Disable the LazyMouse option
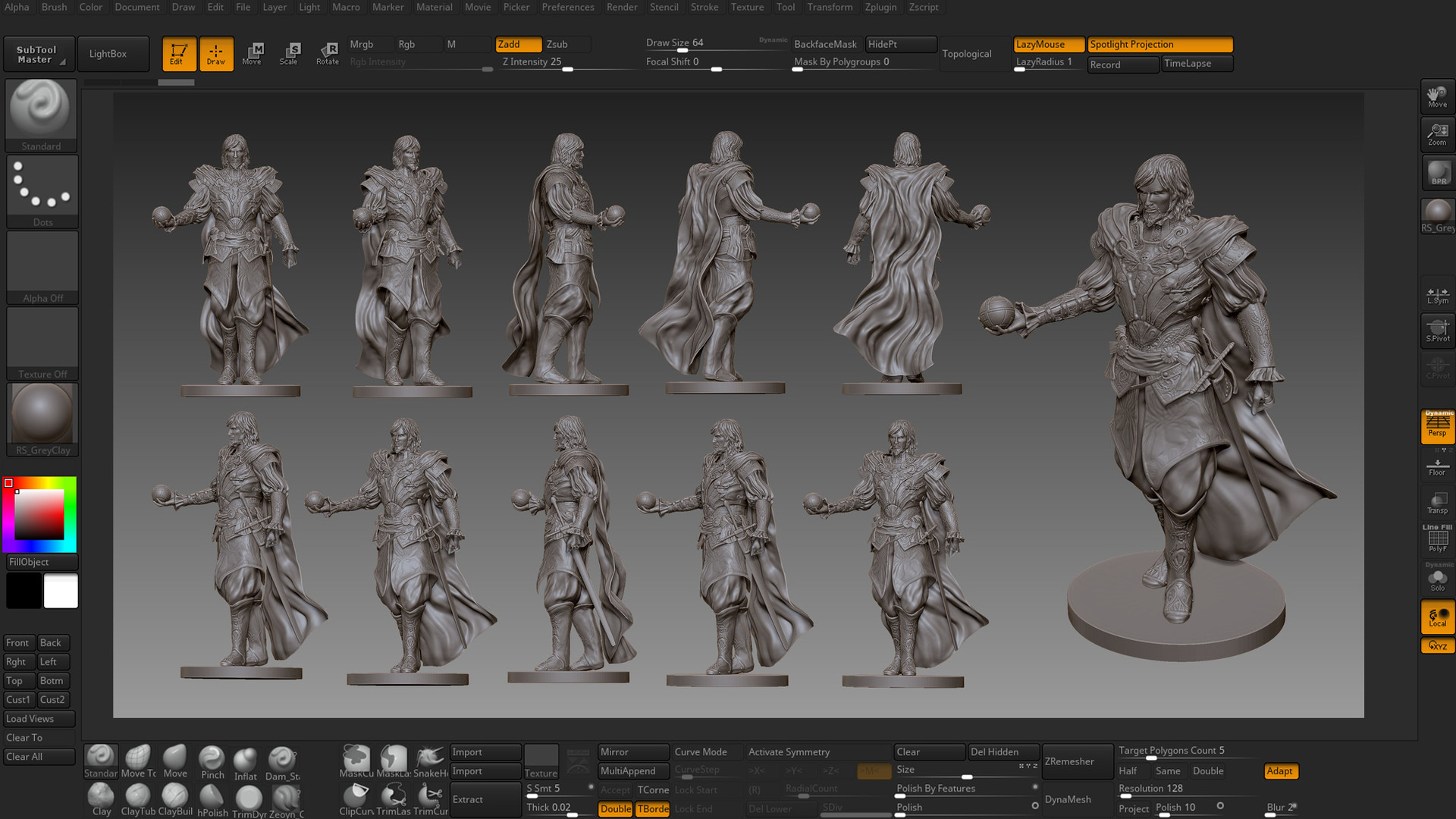 [x=1048, y=44]
